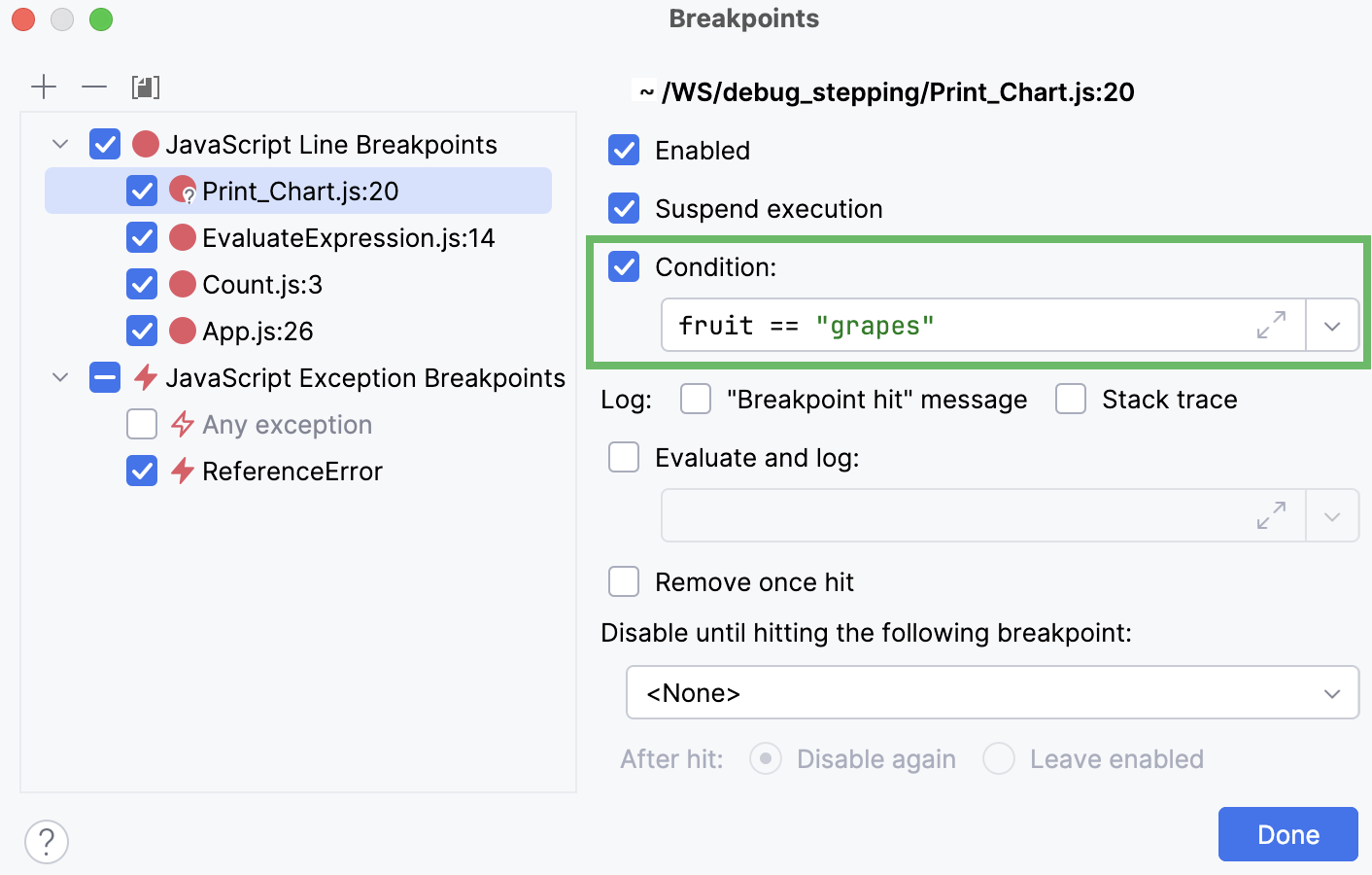Click the questioned breakpoint icon on Print_Chart.js:20
The height and width of the screenshot is (875, 1372).
[x=185, y=191]
